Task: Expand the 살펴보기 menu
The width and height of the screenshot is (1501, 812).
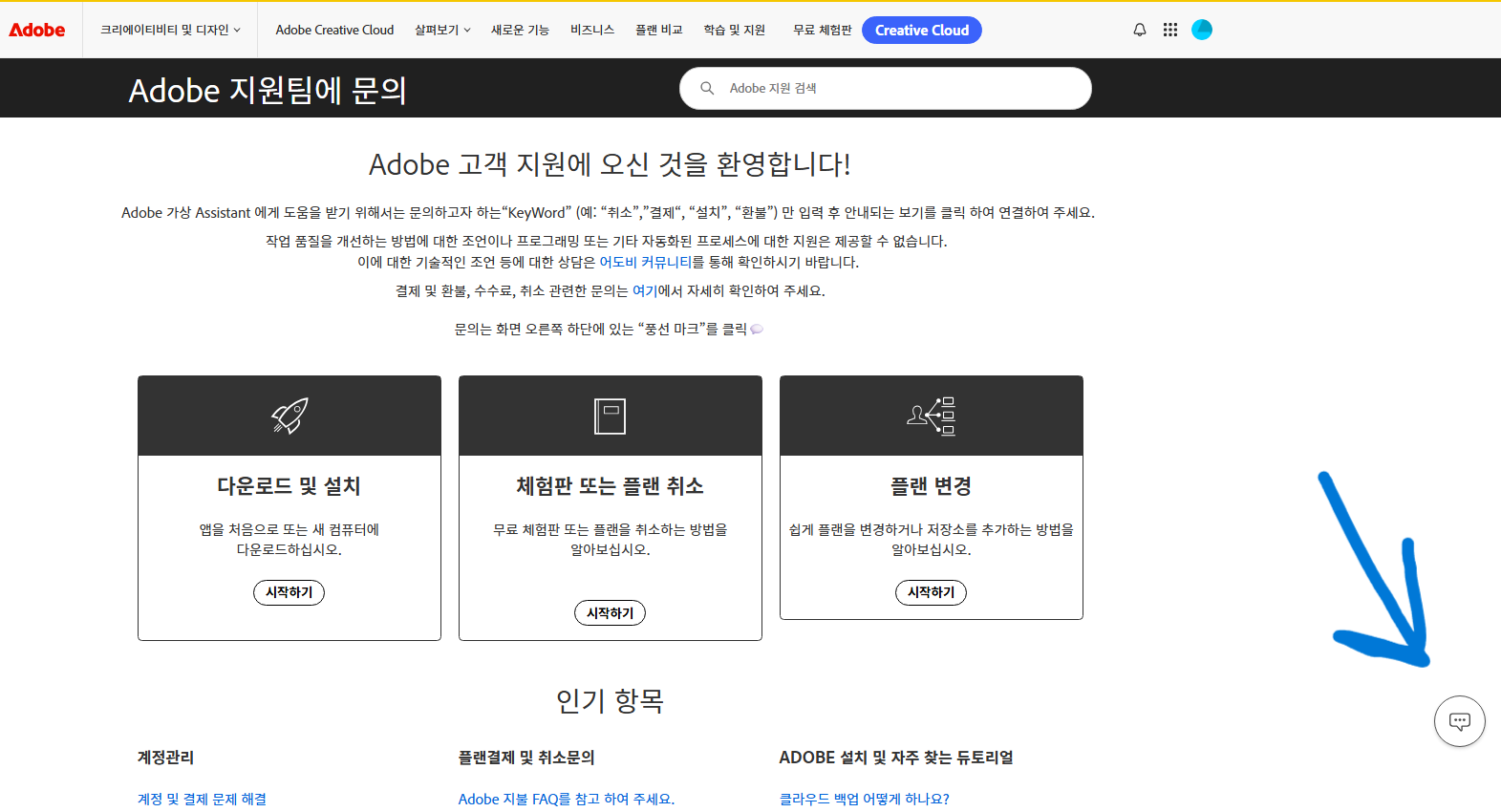Action: [x=442, y=30]
